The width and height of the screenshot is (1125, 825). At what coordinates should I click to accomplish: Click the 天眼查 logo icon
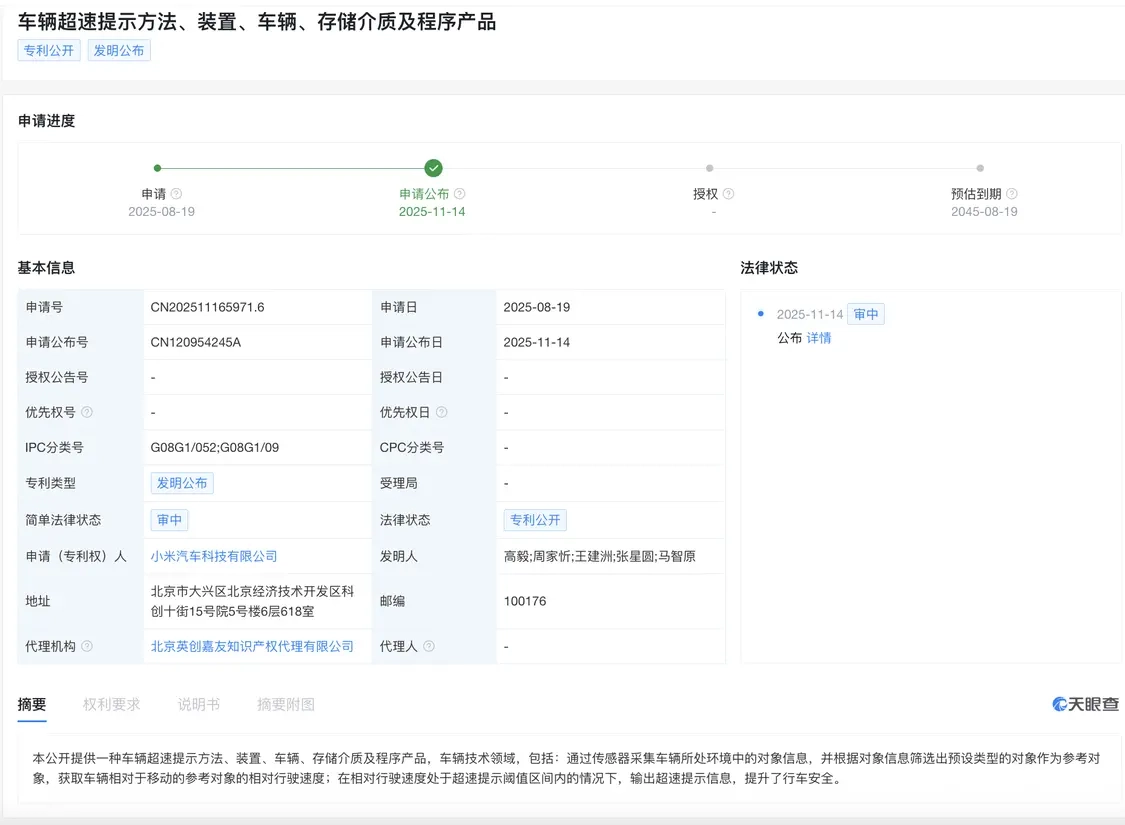coord(1058,704)
